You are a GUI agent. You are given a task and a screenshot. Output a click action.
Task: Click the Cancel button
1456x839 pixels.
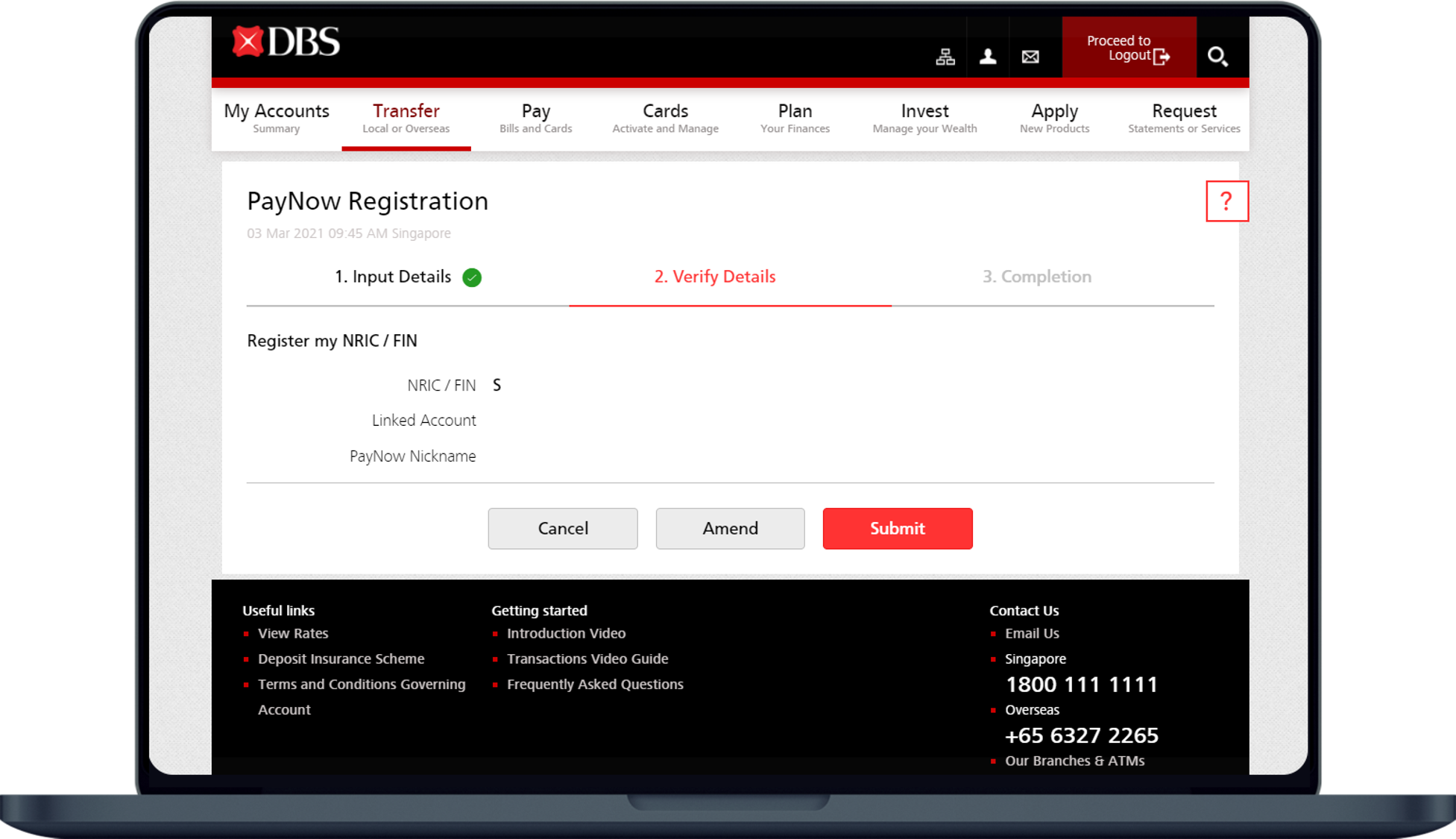pos(563,529)
